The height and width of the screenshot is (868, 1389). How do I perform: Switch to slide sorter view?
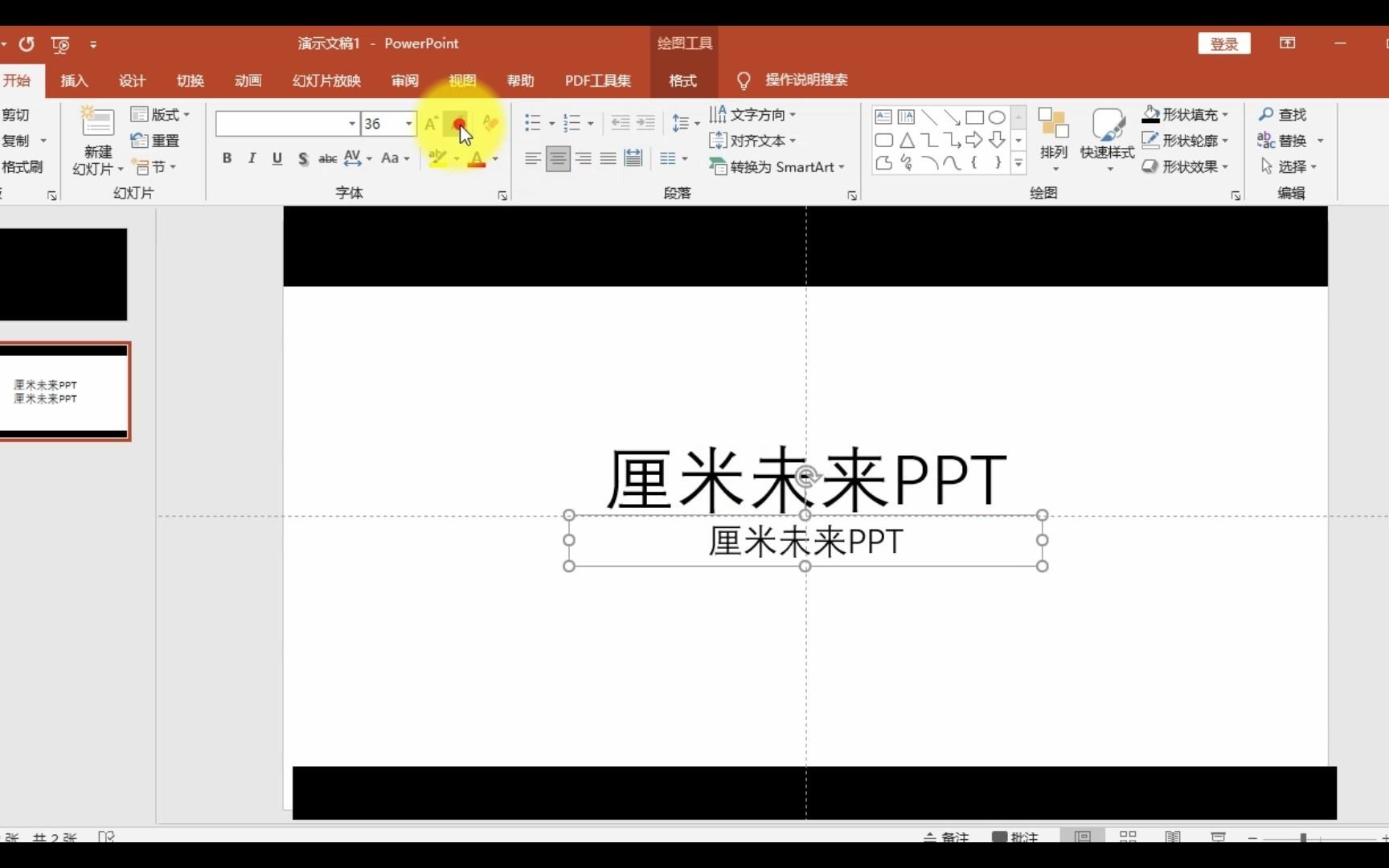pyautogui.click(x=1129, y=836)
